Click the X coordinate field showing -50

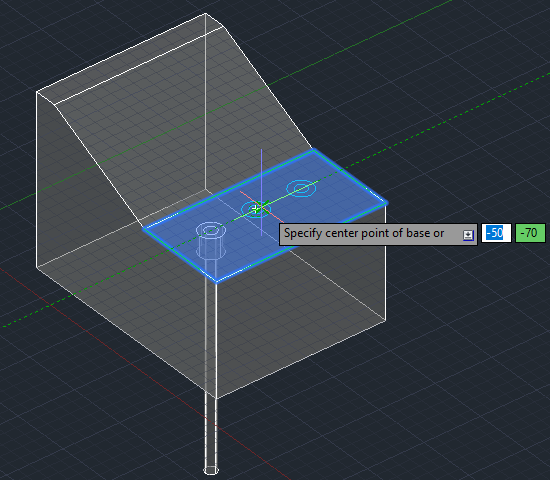pyautogui.click(x=496, y=233)
